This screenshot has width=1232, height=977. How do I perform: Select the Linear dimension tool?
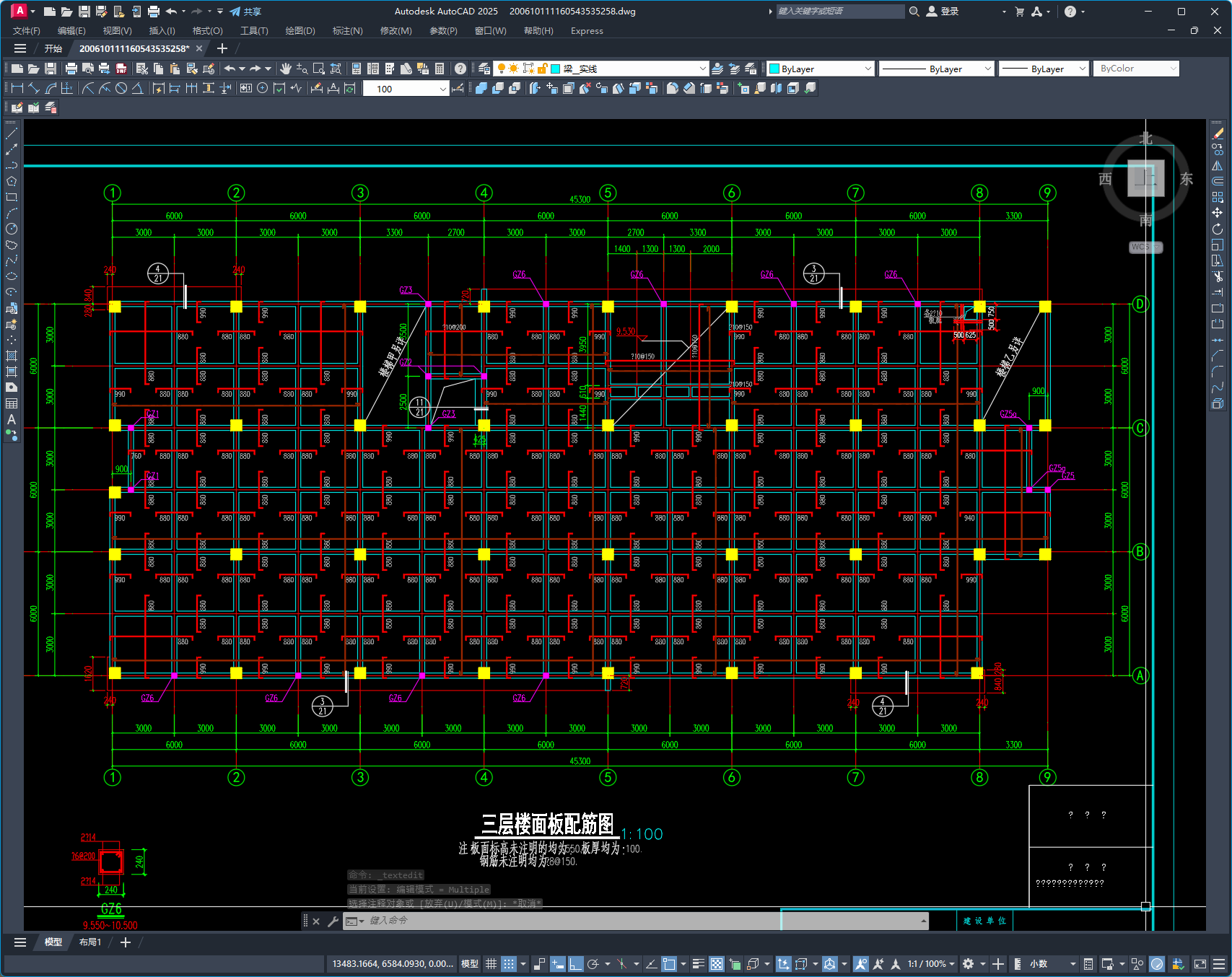click(17, 88)
